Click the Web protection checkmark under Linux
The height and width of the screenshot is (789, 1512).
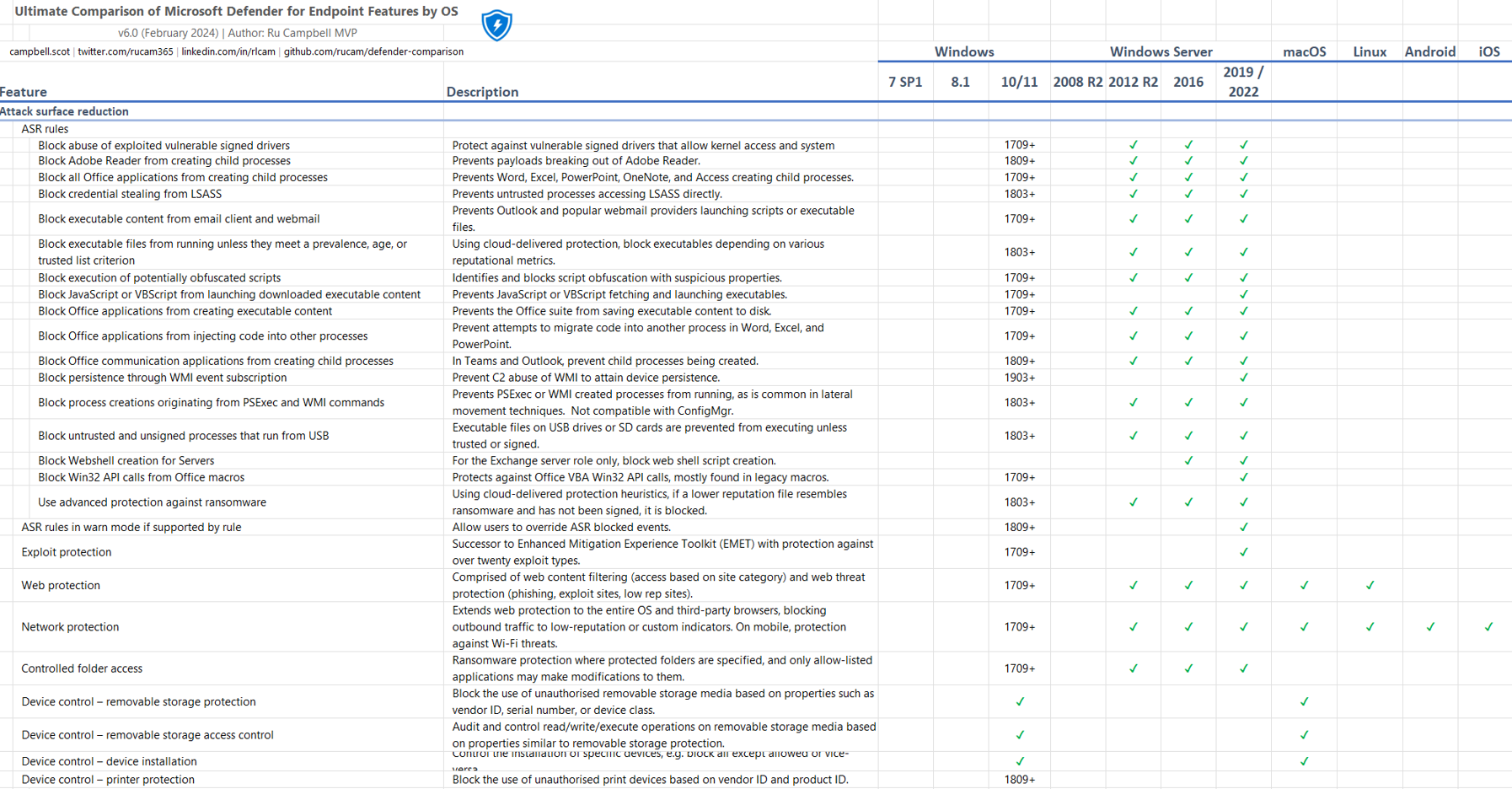(x=1370, y=585)
